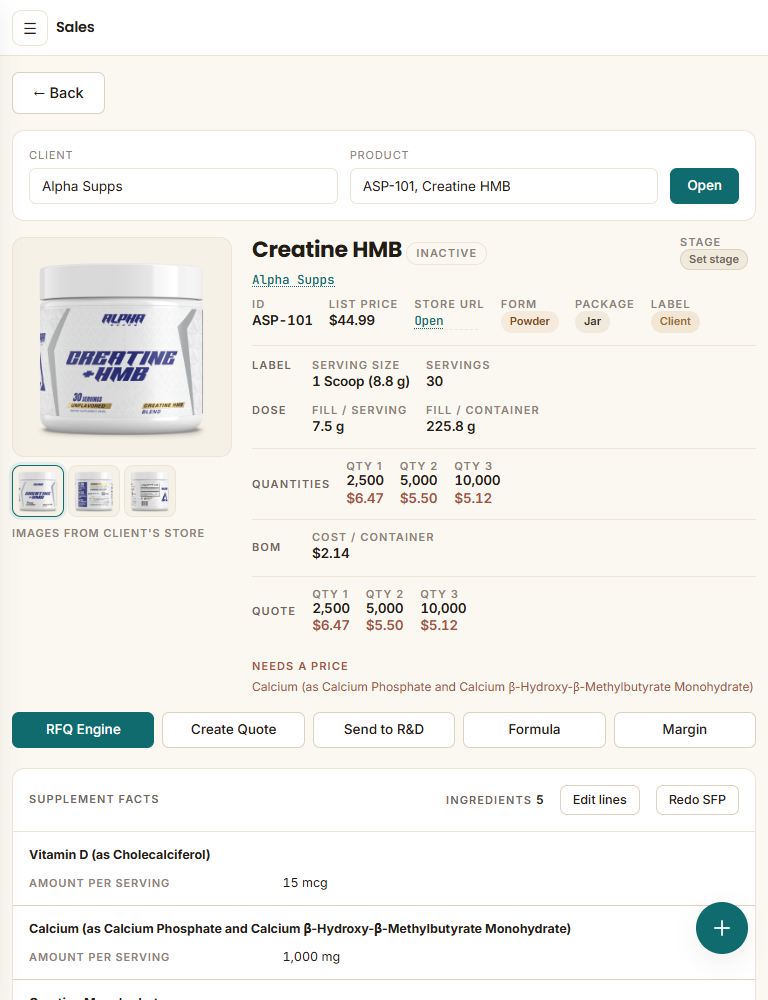Go back with the Back button

click(58, 93)
